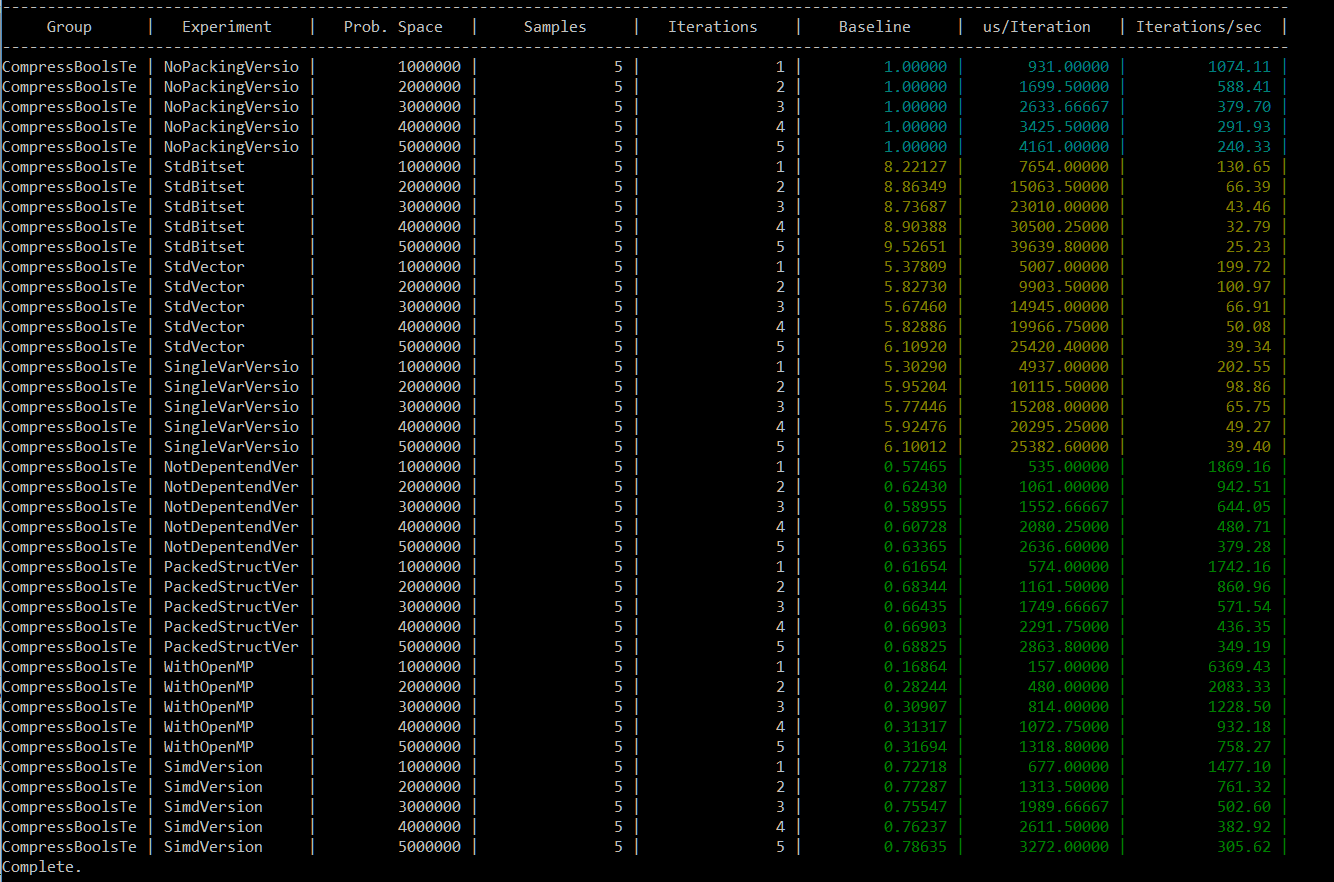Click the us/Iteration value "10115.50000"
Viewport: 1334px width, 882px height.
click(x=1059, y=387)
